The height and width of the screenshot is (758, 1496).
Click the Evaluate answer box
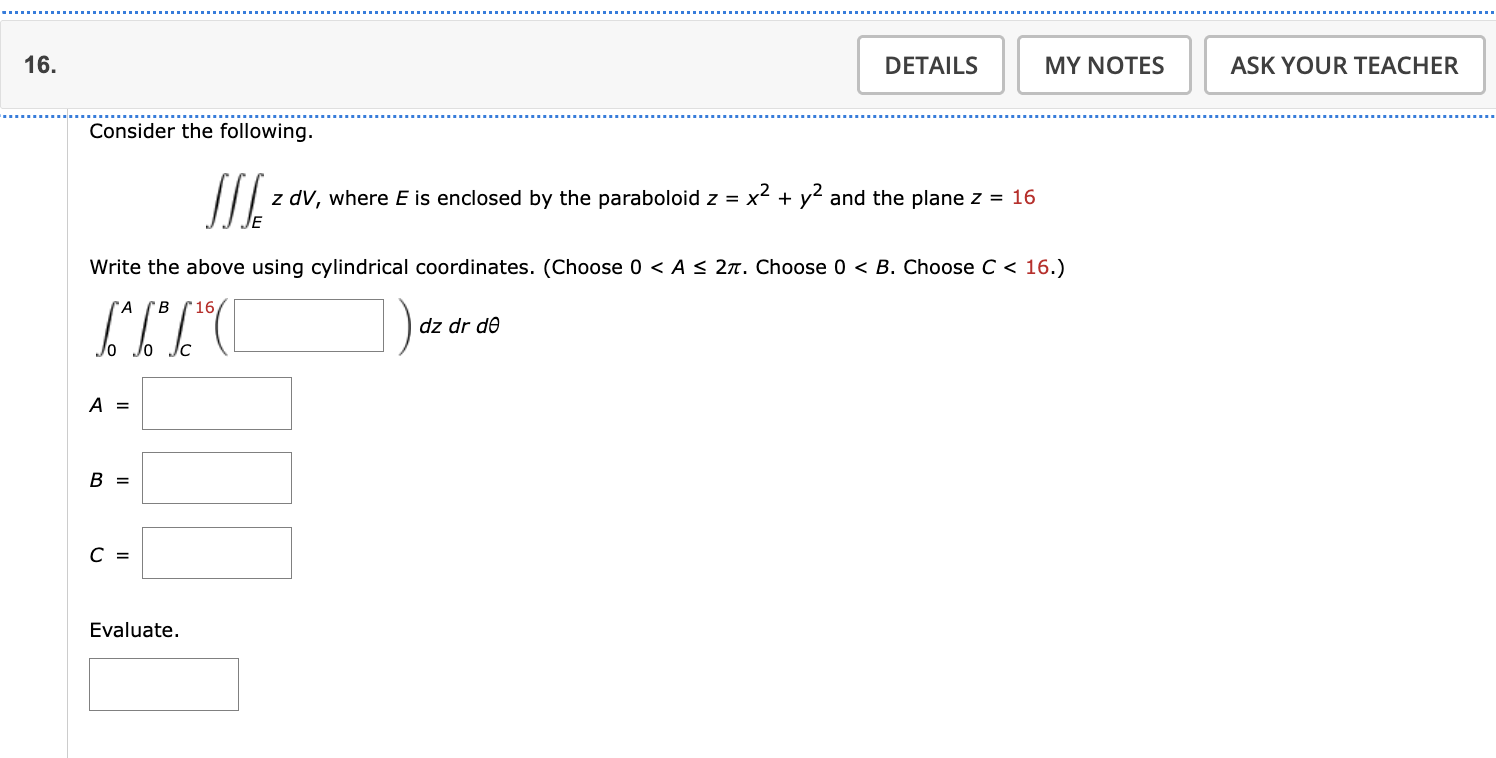point(163,683)
